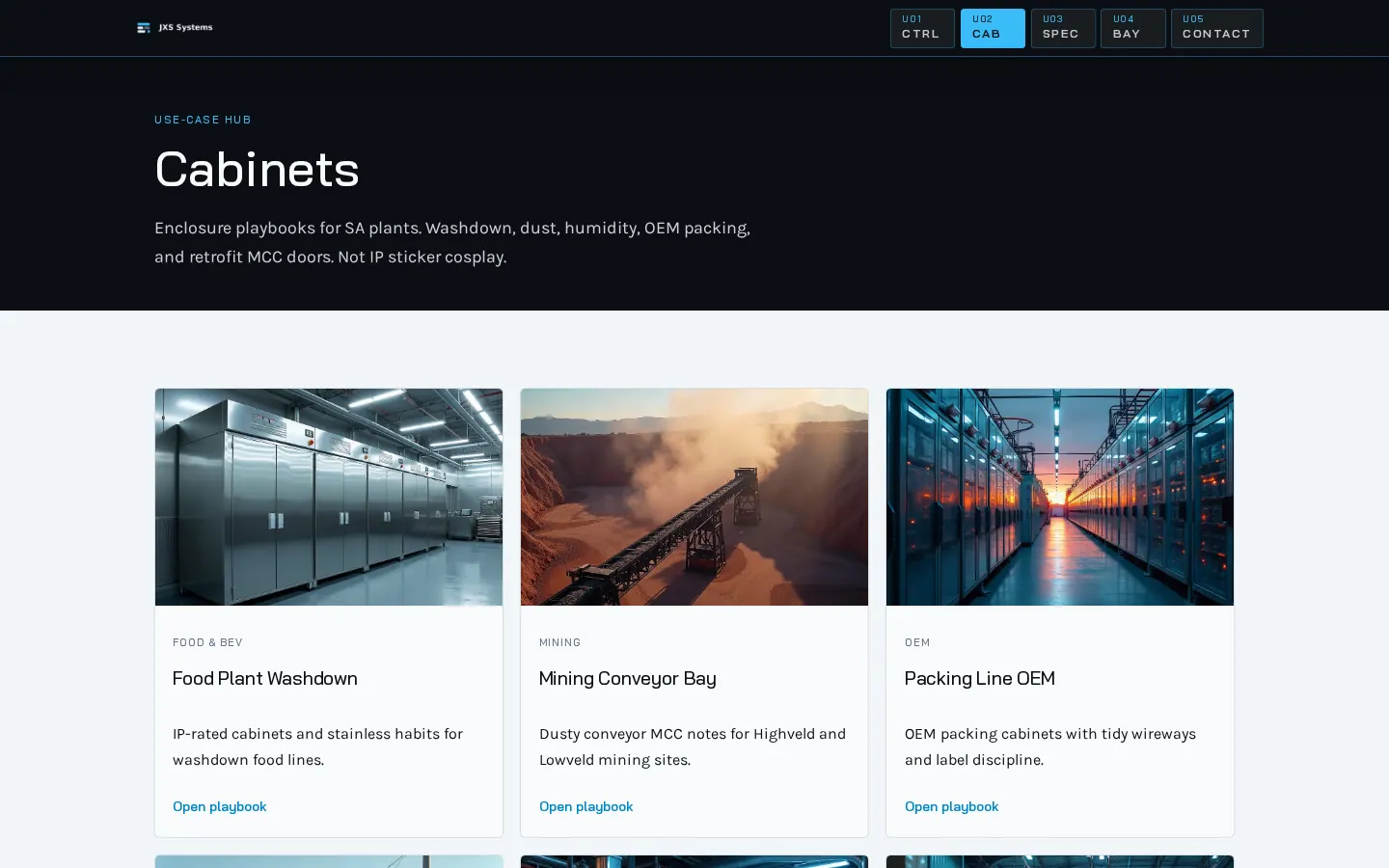Select the Mining Conveyor Bay card title
Image resolution: width=1389 pixels, height=868 pixels.
tap(628, 678)
